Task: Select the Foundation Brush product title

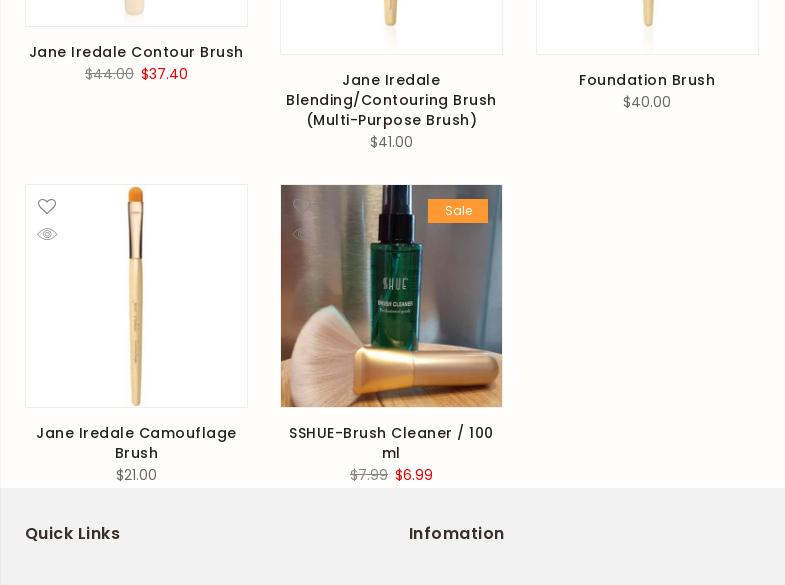Action: 647,80
